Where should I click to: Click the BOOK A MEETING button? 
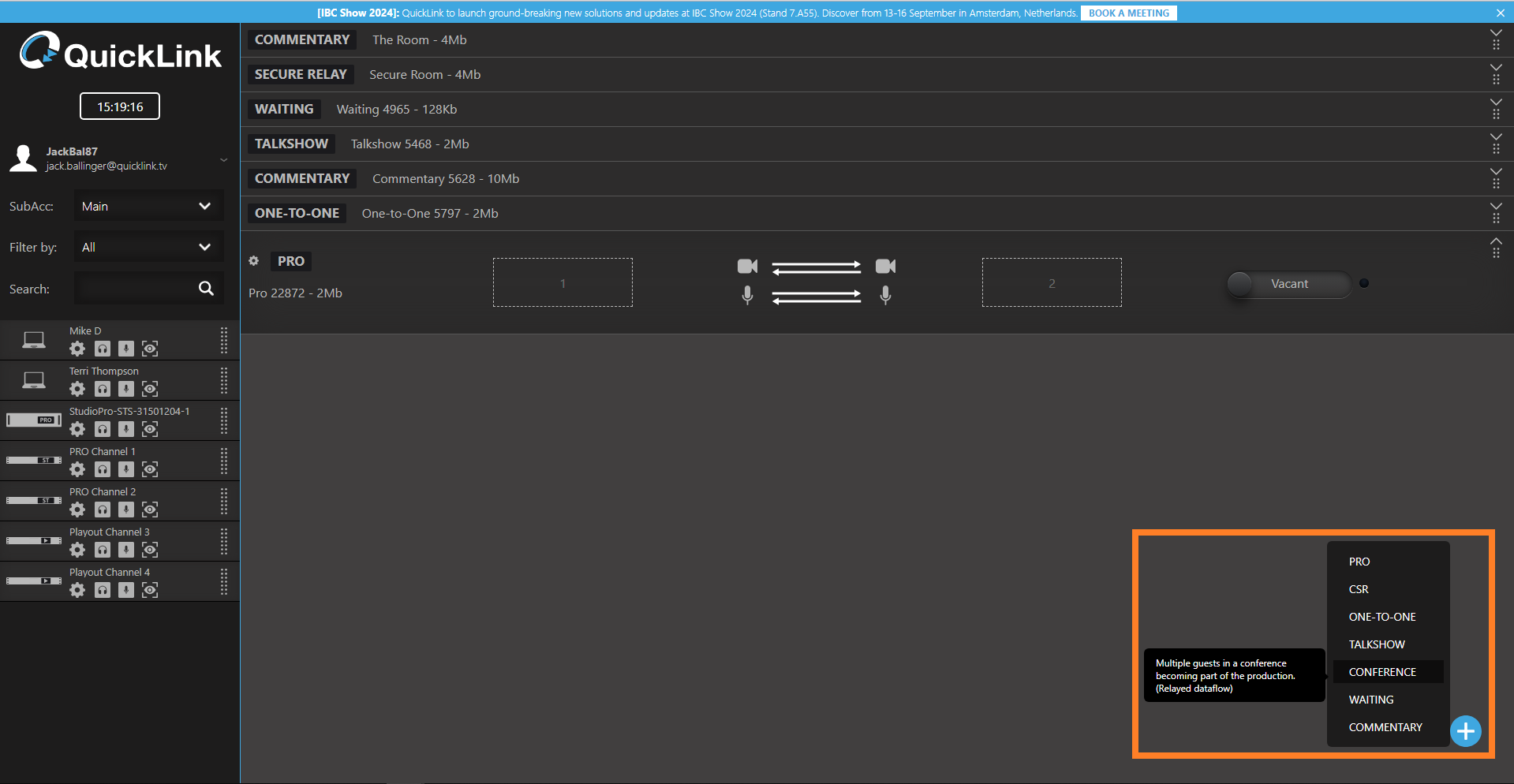point(1128,13)
